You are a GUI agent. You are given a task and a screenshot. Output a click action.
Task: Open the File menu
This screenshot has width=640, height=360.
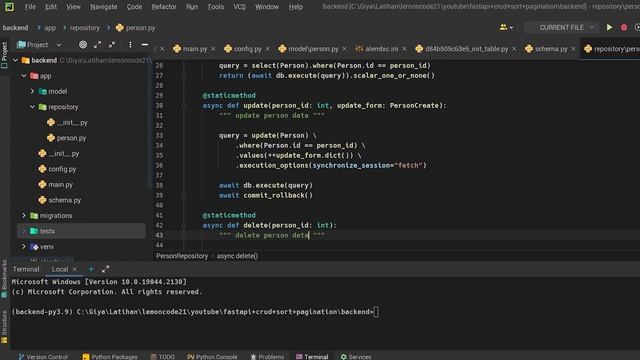30,7
